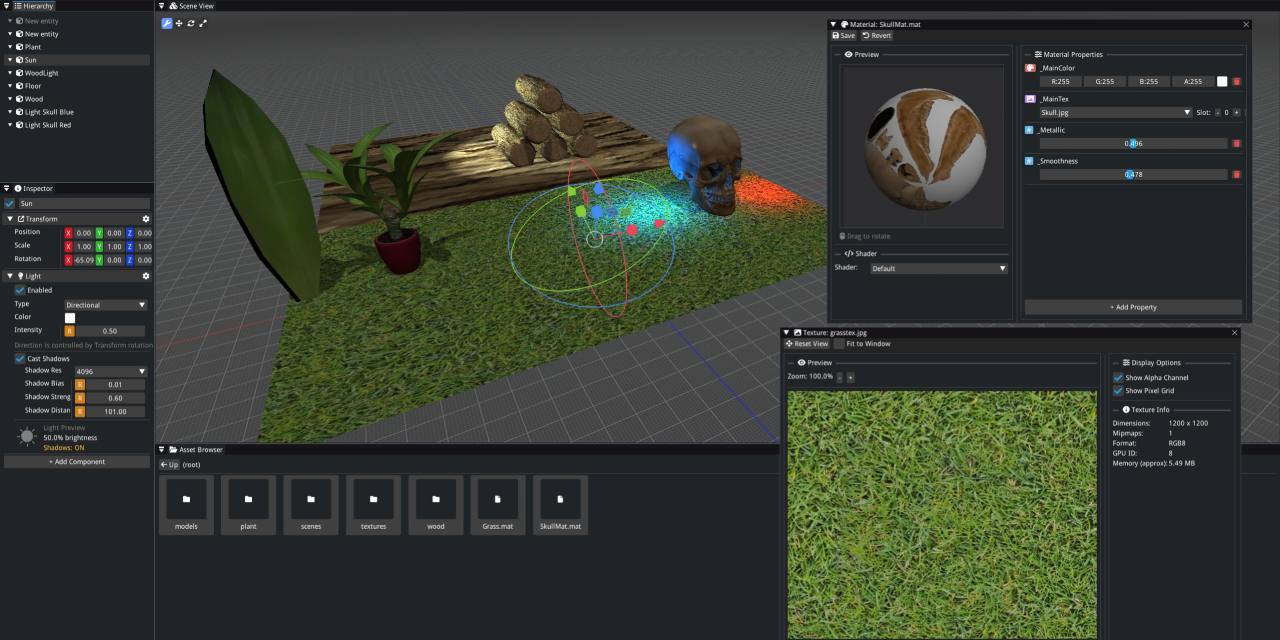Select the SkullMat.mat file
Screen dimensions: 1280x640
pos(560,505)
